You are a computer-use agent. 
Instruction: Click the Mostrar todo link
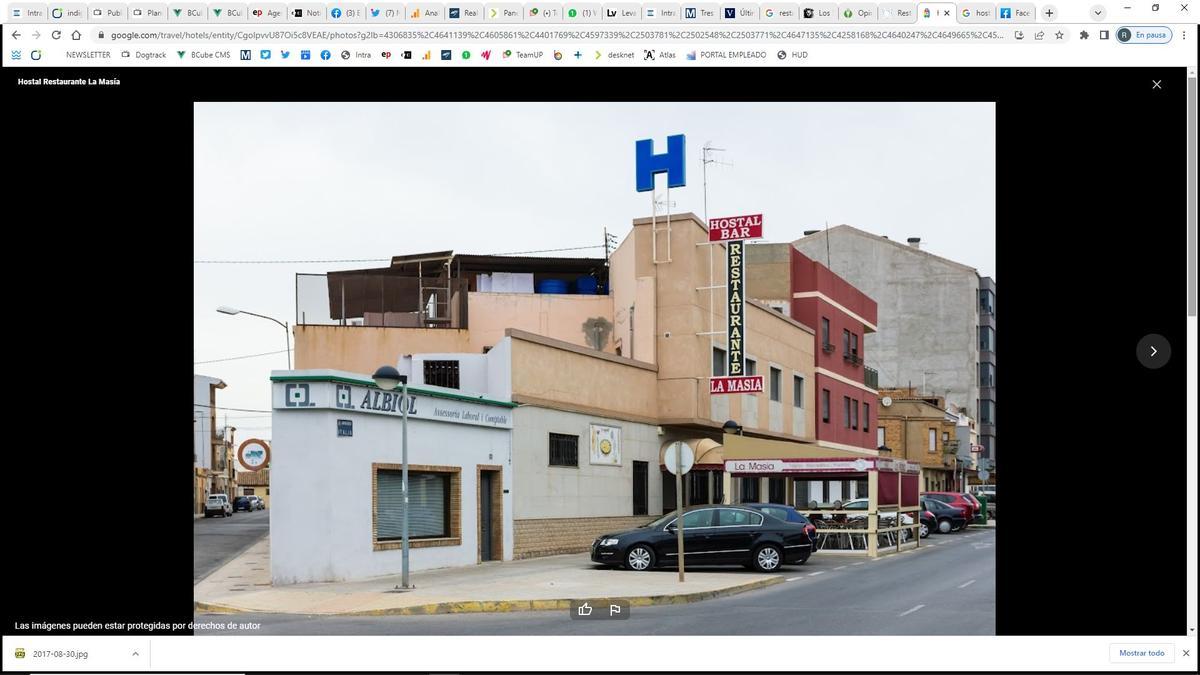(1143, 652)
